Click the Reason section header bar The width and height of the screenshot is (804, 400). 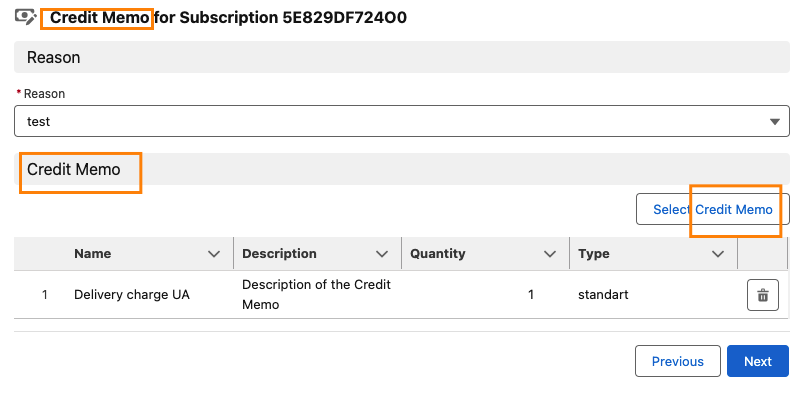click(x=401, y=58)
